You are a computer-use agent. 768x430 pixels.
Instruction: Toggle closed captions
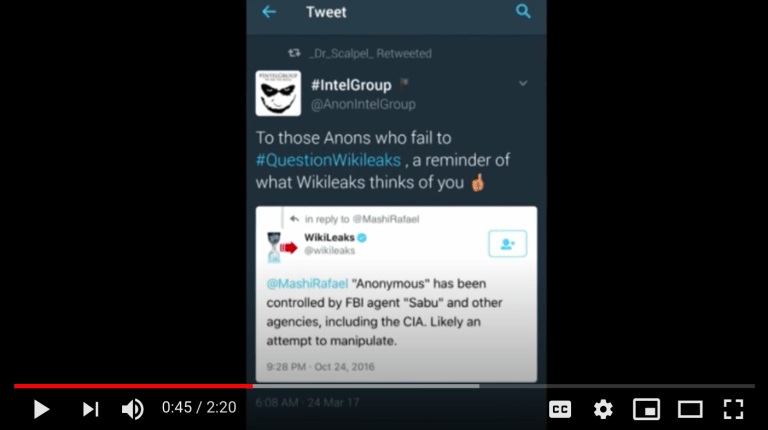coord(560,409)
